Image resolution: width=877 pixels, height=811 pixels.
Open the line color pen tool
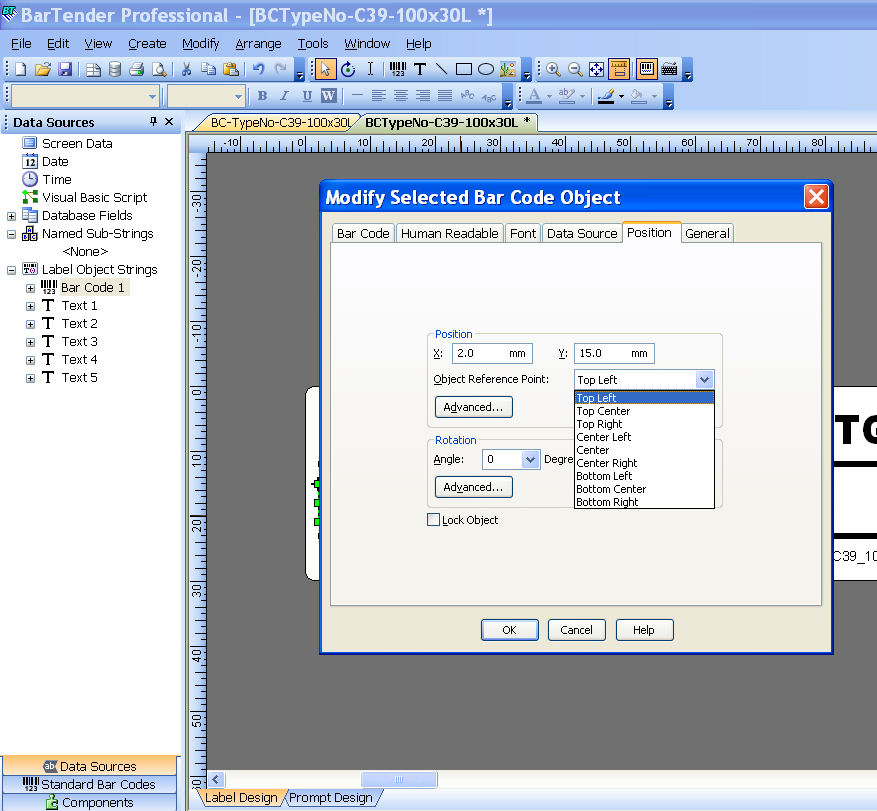coord(606,96)
